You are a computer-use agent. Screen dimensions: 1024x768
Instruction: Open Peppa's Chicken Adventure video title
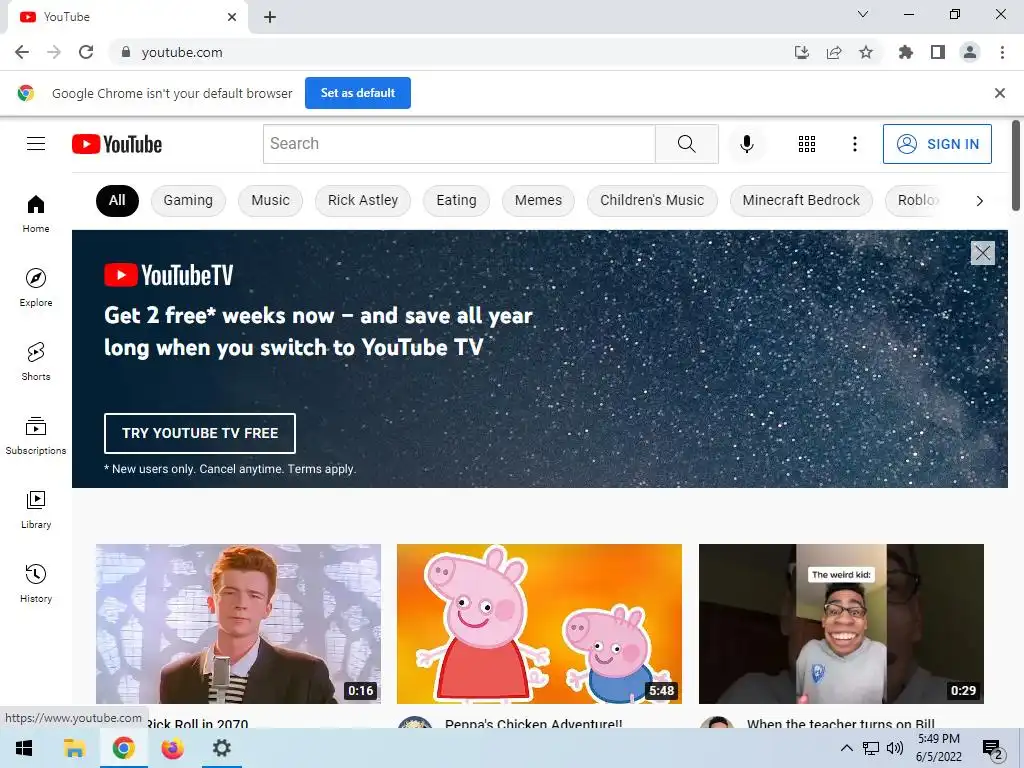click(534, 724)
